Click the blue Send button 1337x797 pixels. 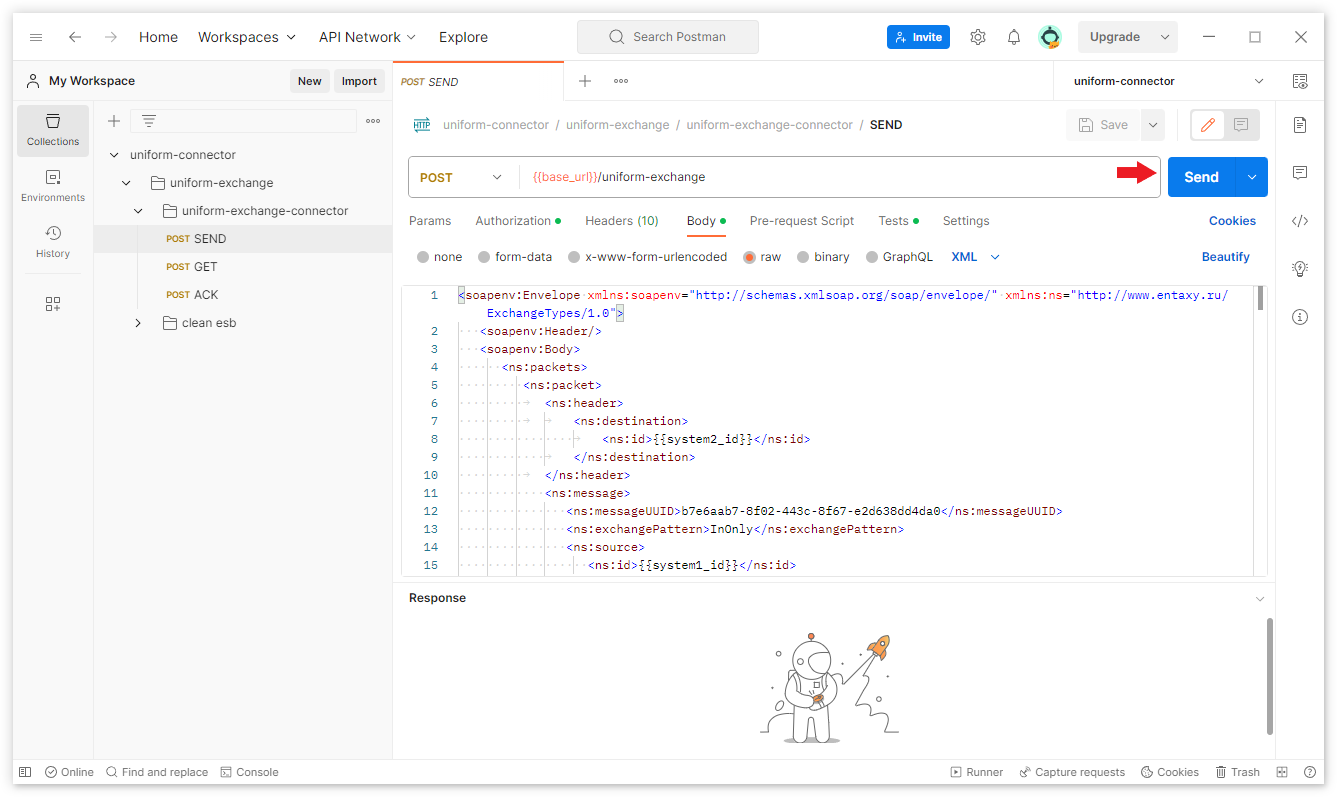coord(1201,177)
